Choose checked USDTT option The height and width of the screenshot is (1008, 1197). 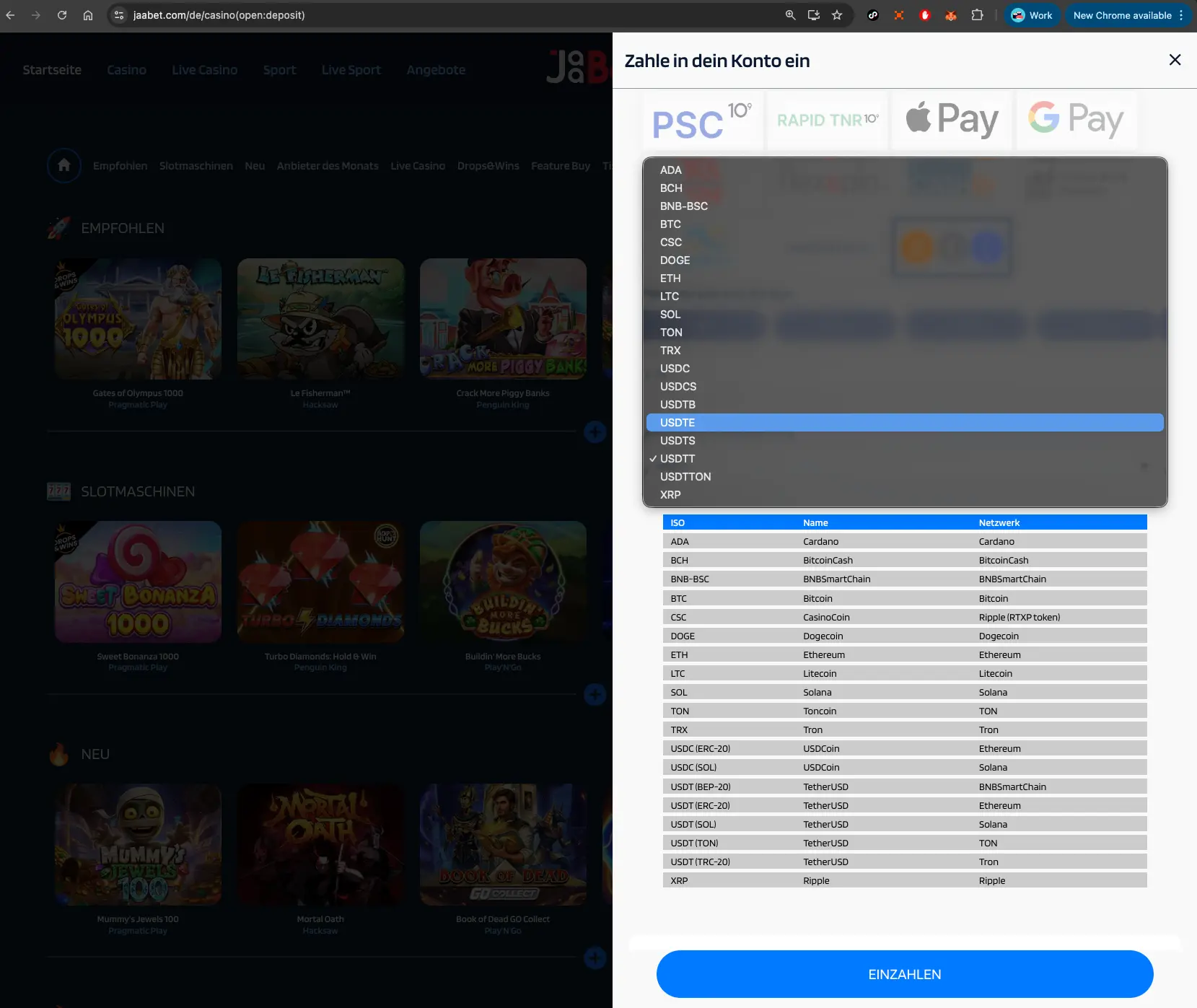click(905, 459)
